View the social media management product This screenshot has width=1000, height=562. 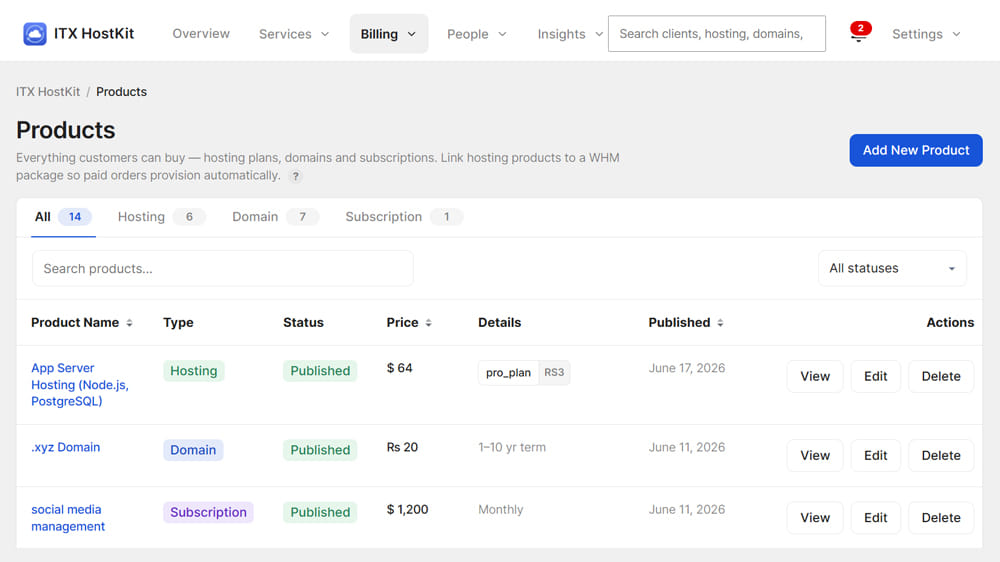point(815,517)
